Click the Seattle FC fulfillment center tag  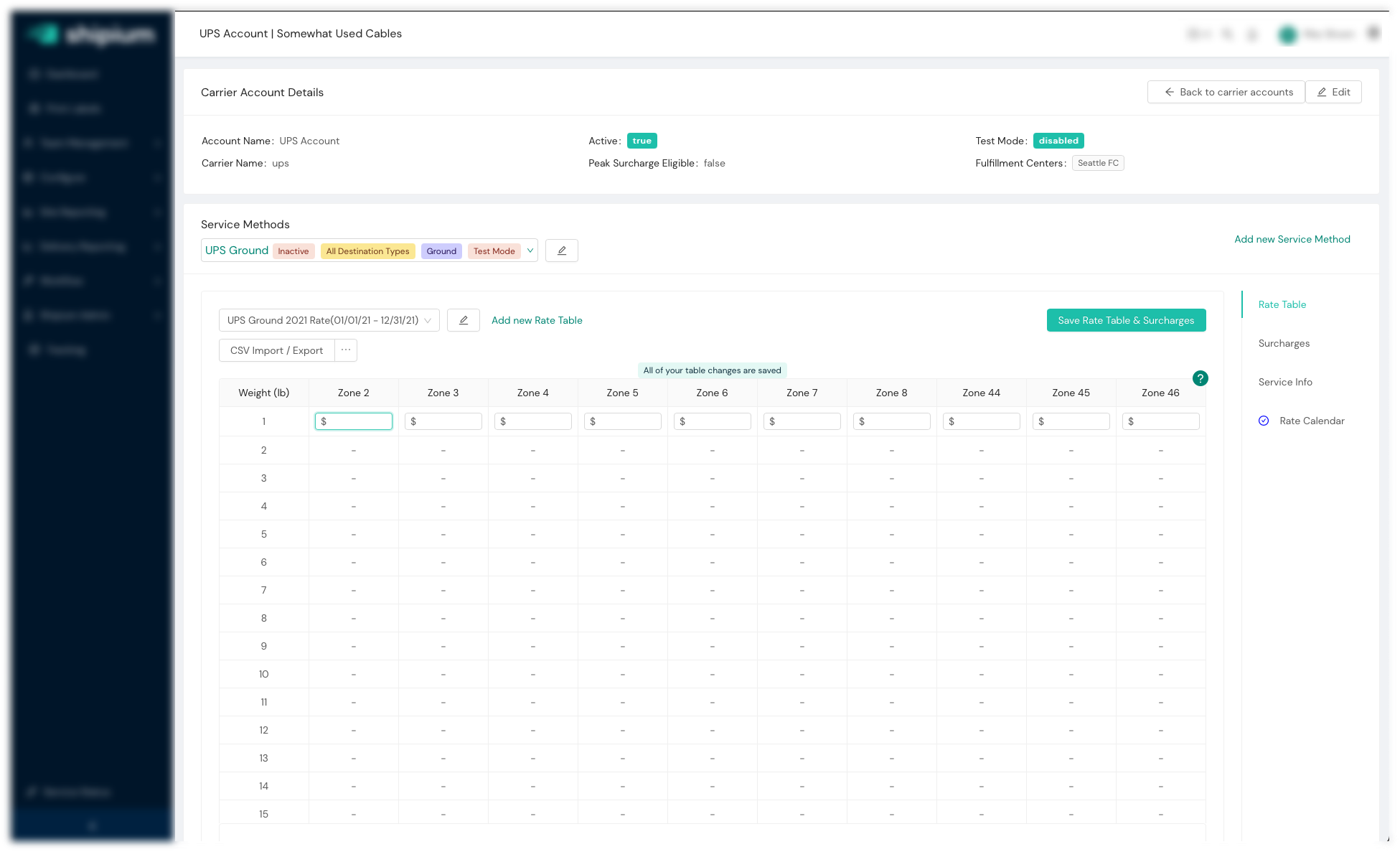[x=1098, y=163]
